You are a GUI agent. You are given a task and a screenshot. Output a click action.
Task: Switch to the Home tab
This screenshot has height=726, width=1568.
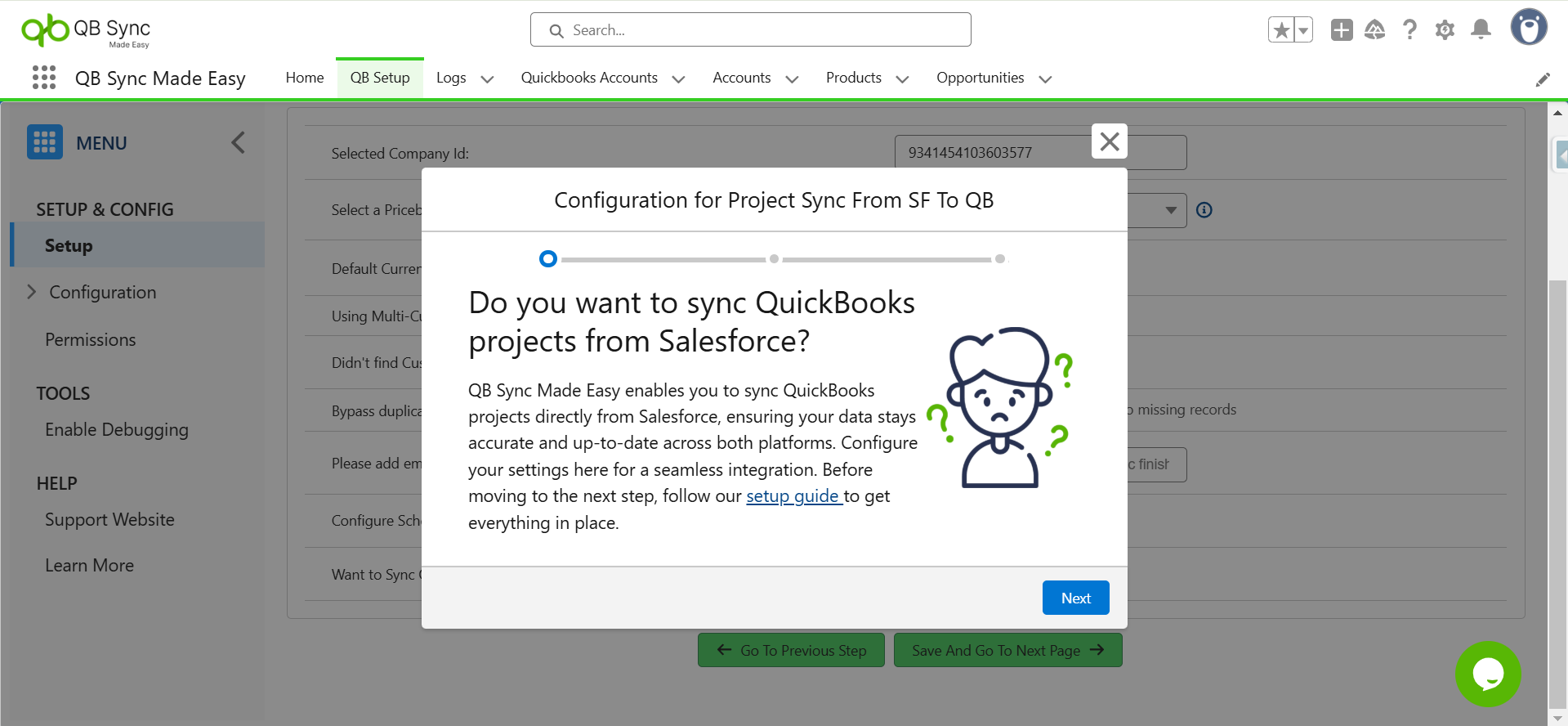click(x=305, y=78)
